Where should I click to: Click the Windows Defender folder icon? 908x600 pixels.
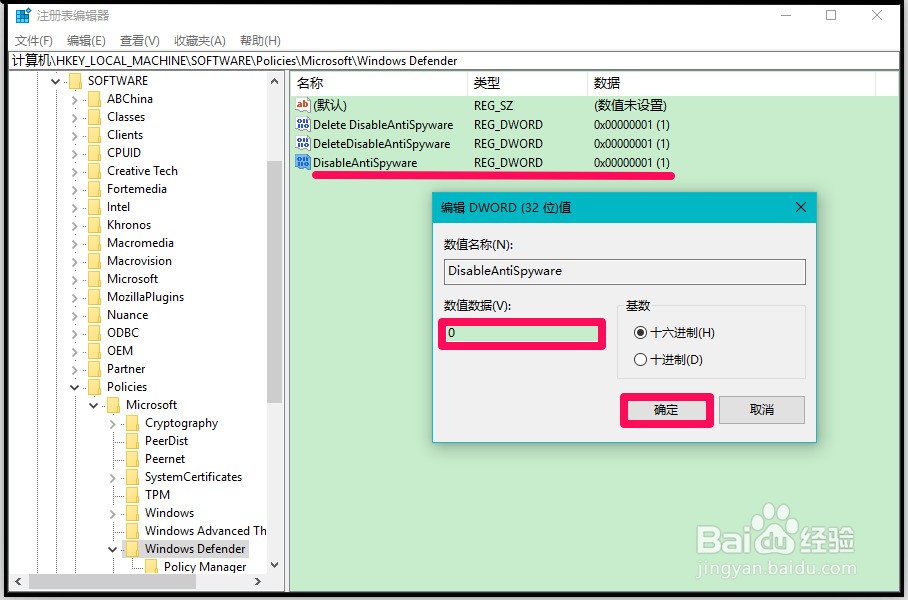133,549
